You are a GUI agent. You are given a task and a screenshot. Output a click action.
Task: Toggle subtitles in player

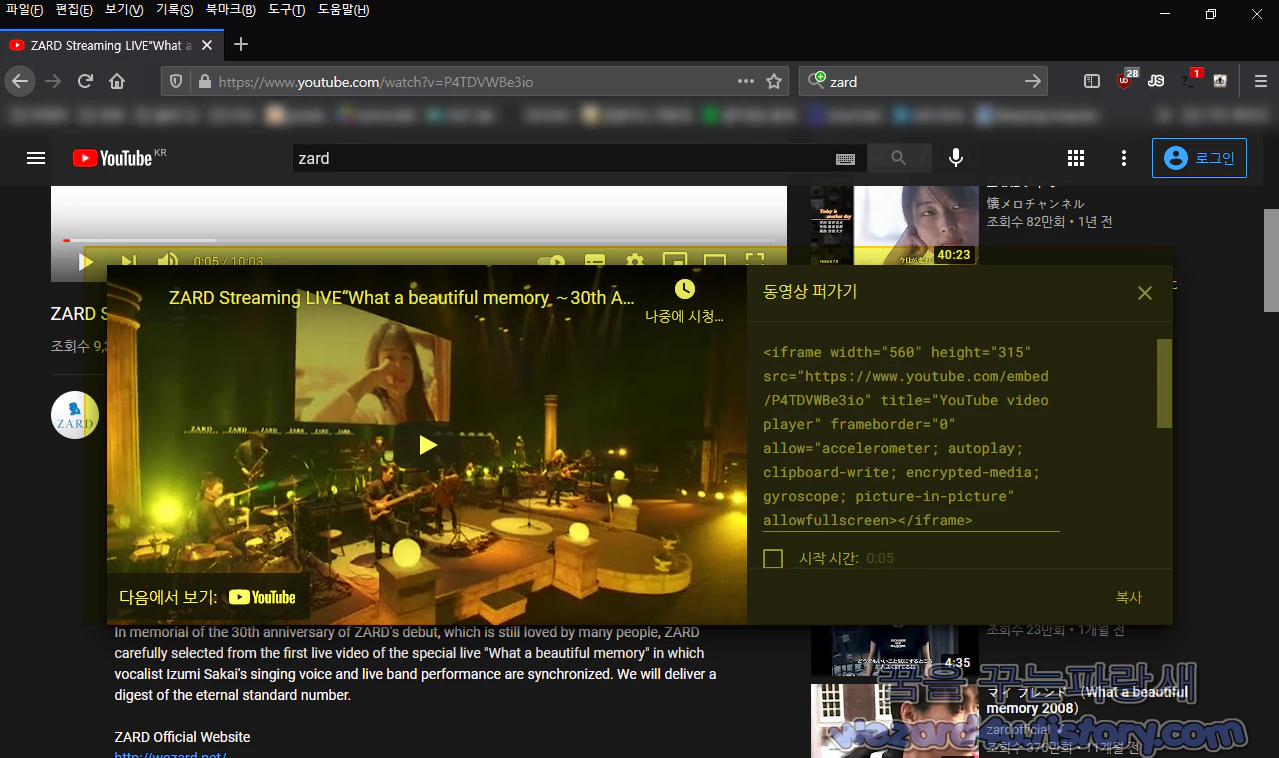pos(595,262)
